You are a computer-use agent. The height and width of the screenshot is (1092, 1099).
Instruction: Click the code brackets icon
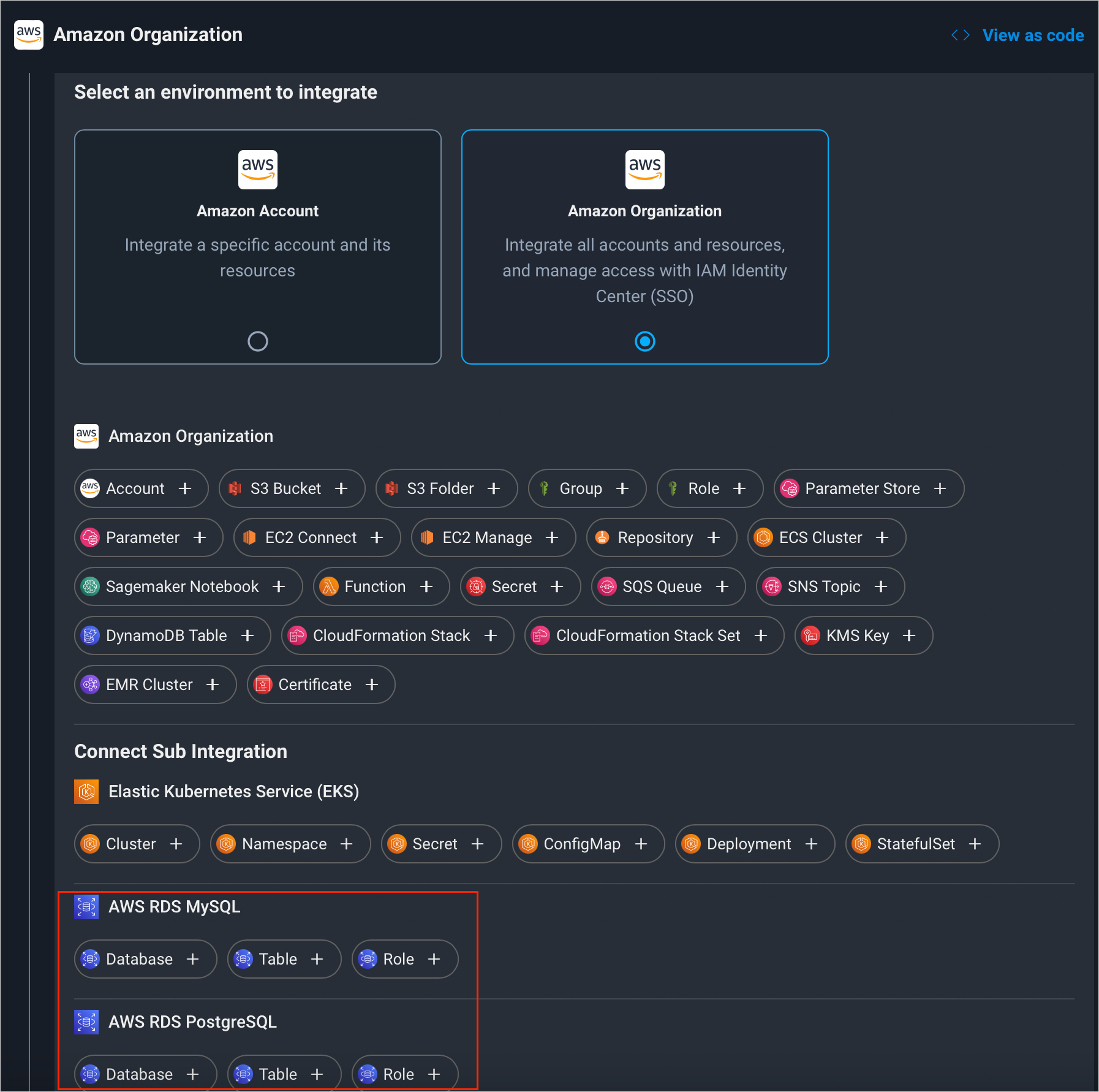[960, 35]
